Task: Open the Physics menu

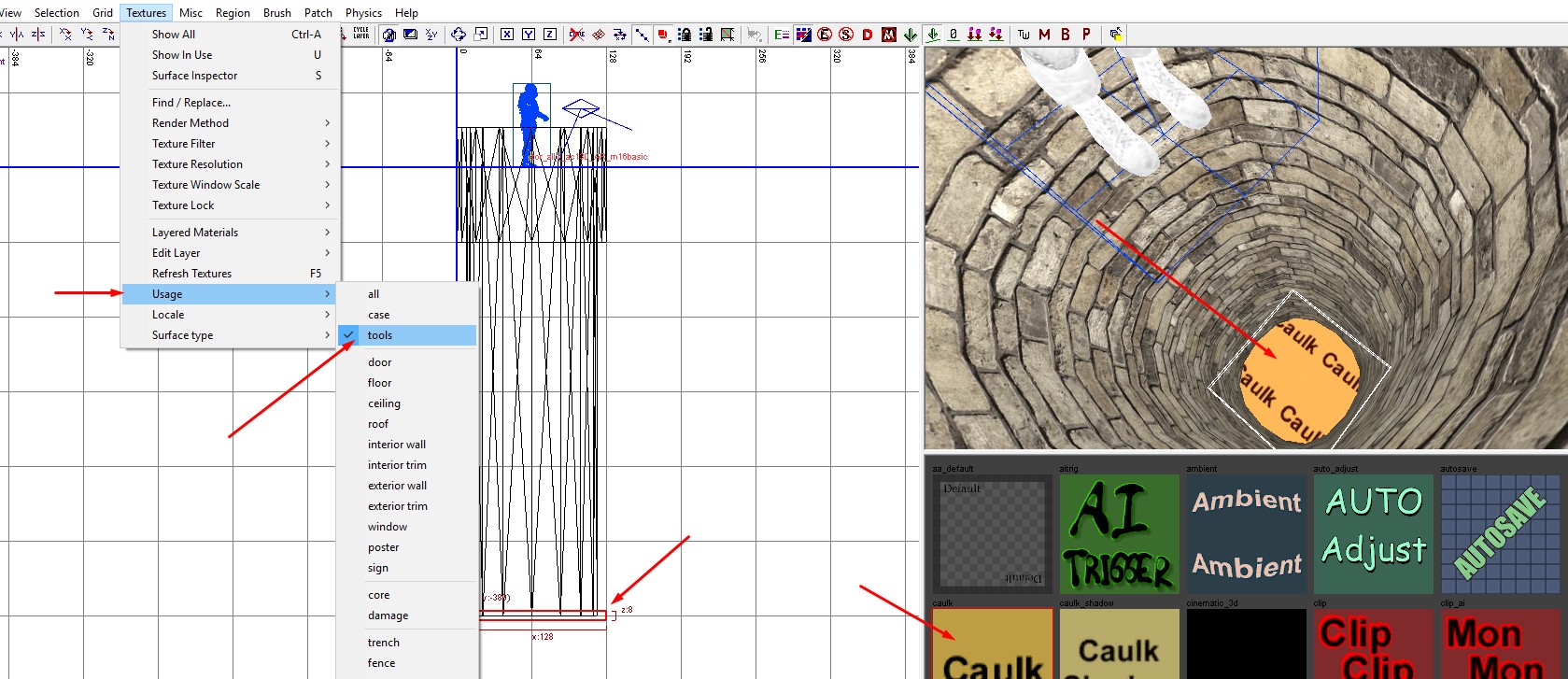Action: 363,13
